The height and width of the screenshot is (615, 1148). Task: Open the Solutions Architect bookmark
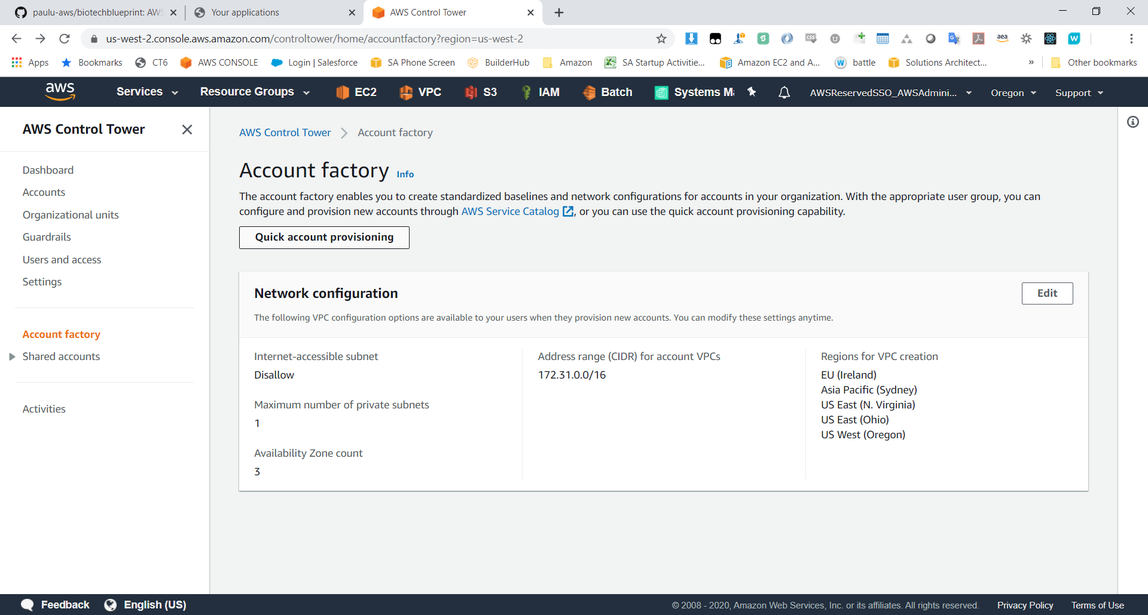(938, 62)
